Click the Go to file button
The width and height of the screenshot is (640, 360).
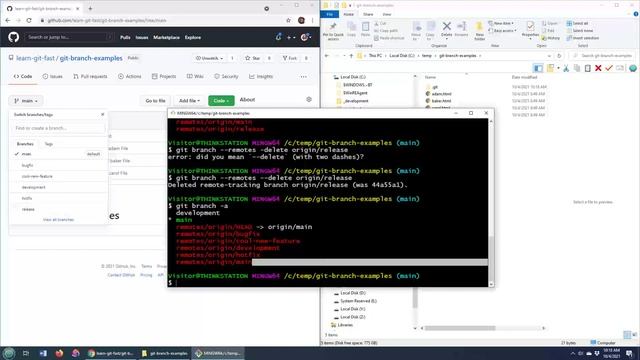156,100
